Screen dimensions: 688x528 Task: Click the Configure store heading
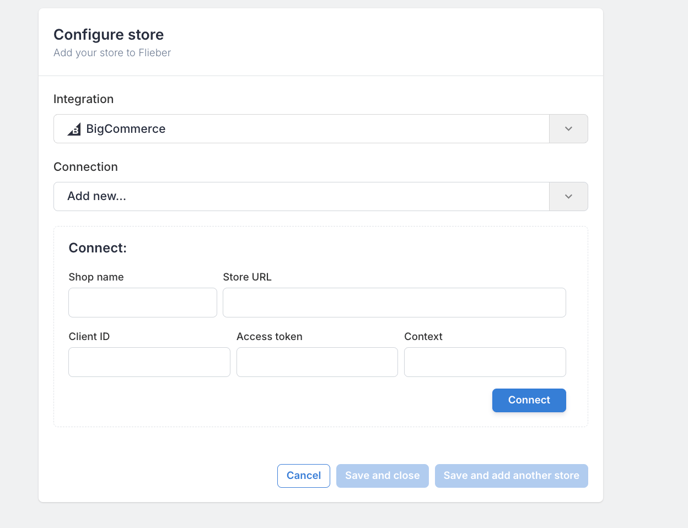point(108,34)
